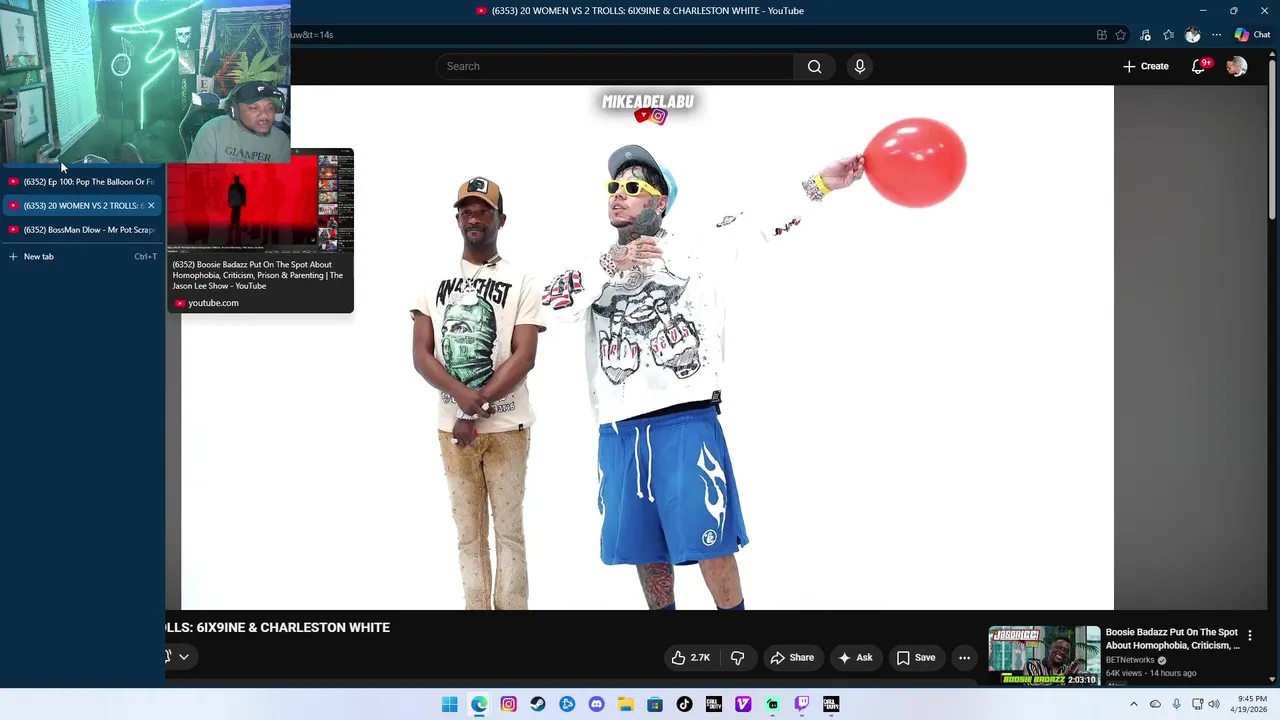
Task: Open Microsoft Store taskbar icon
Action: pos(655,704)
